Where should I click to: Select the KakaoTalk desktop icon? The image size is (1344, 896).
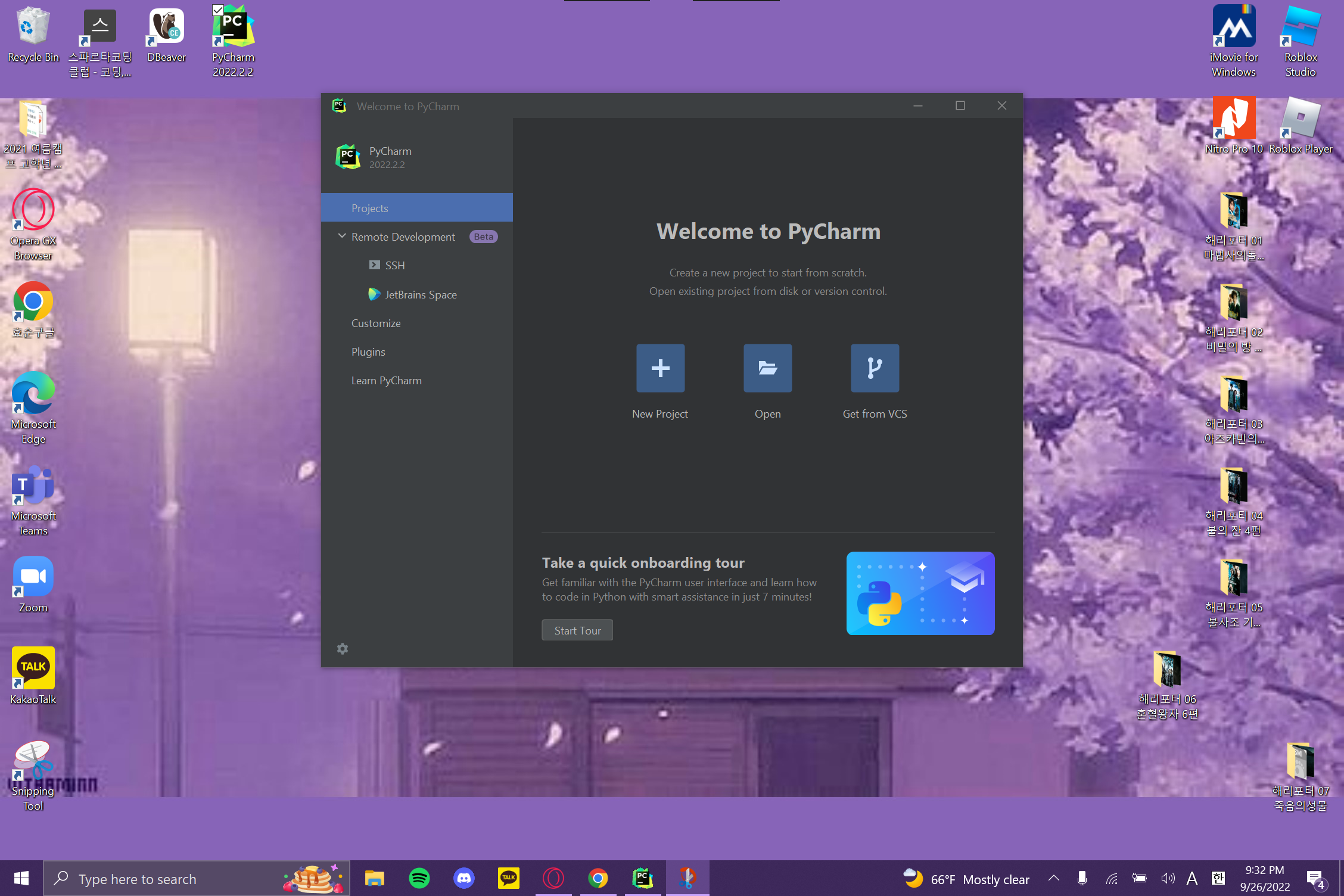click(33, 677)
